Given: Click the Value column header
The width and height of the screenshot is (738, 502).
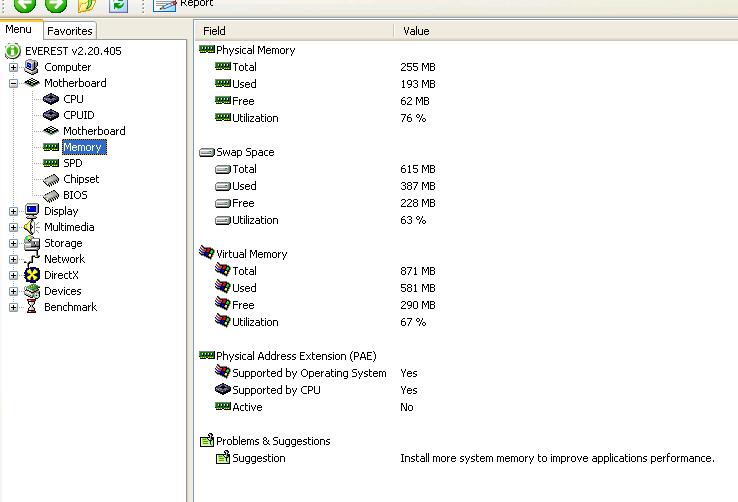Looking at the screenshot, I should [x=416, y=31].
